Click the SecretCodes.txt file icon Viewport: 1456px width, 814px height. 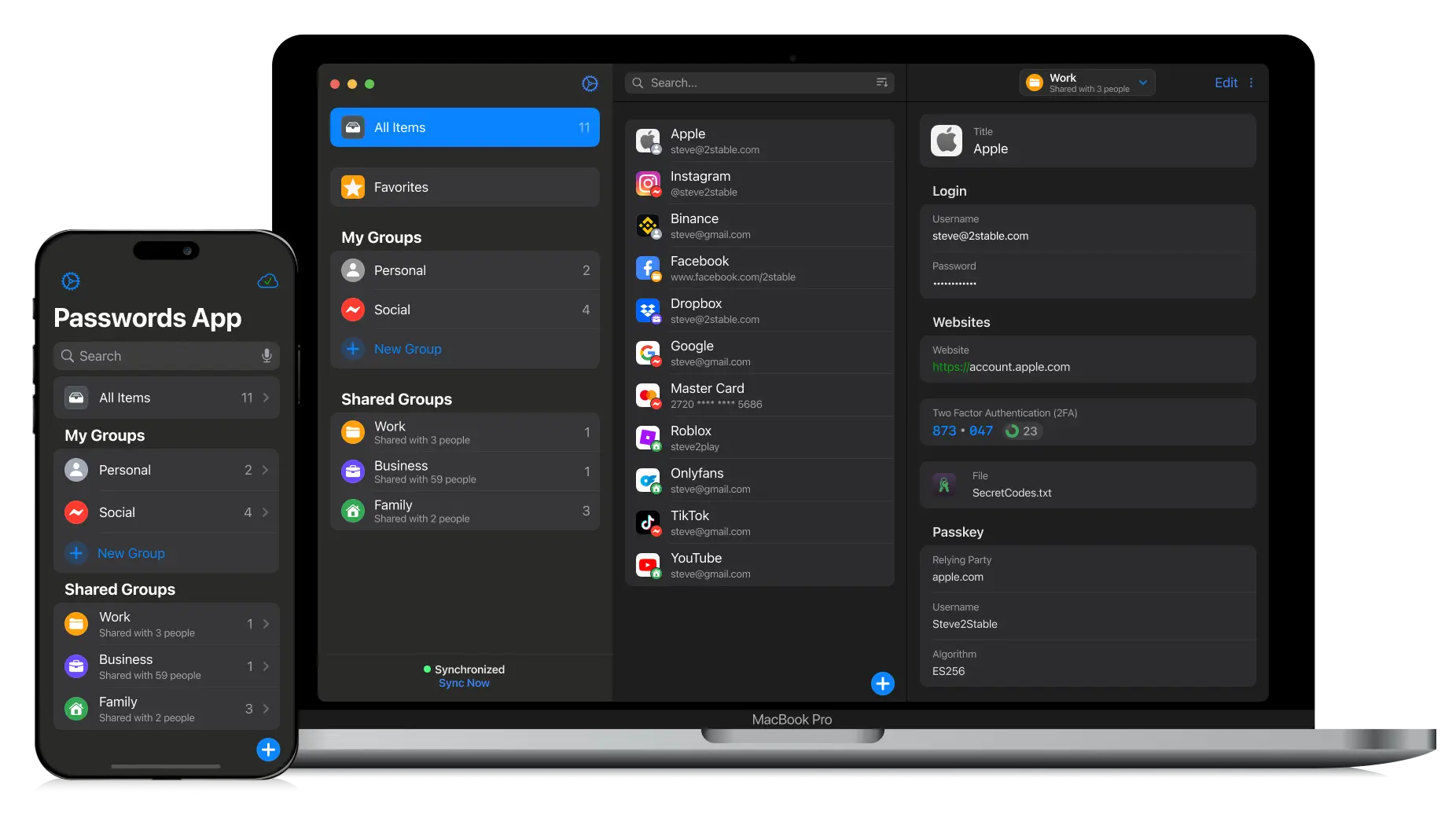(944, 484)
